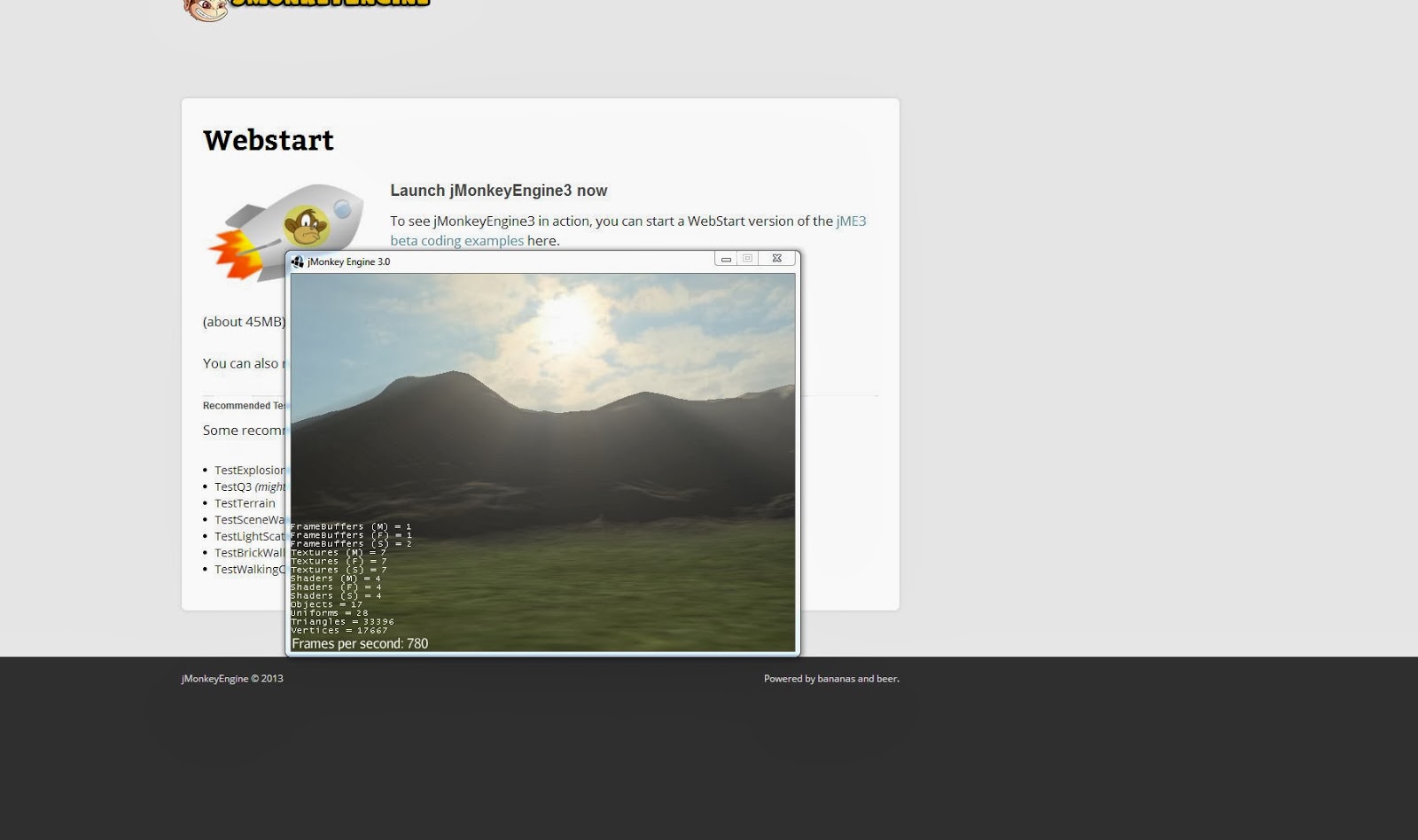Click the TestExplosion list item

[x=250, y=471]
